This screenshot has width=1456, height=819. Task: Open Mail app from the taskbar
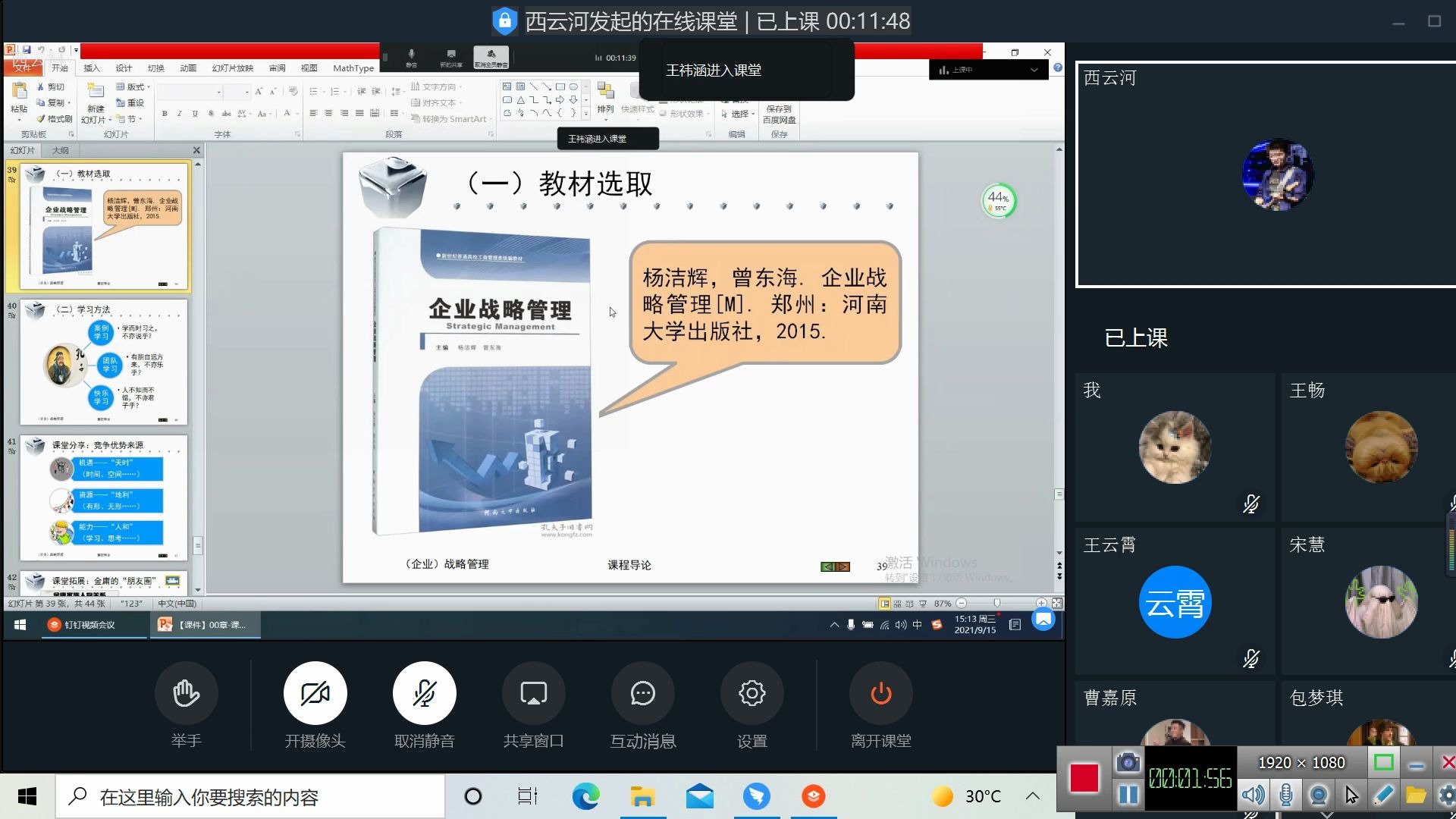pos(699,796)
